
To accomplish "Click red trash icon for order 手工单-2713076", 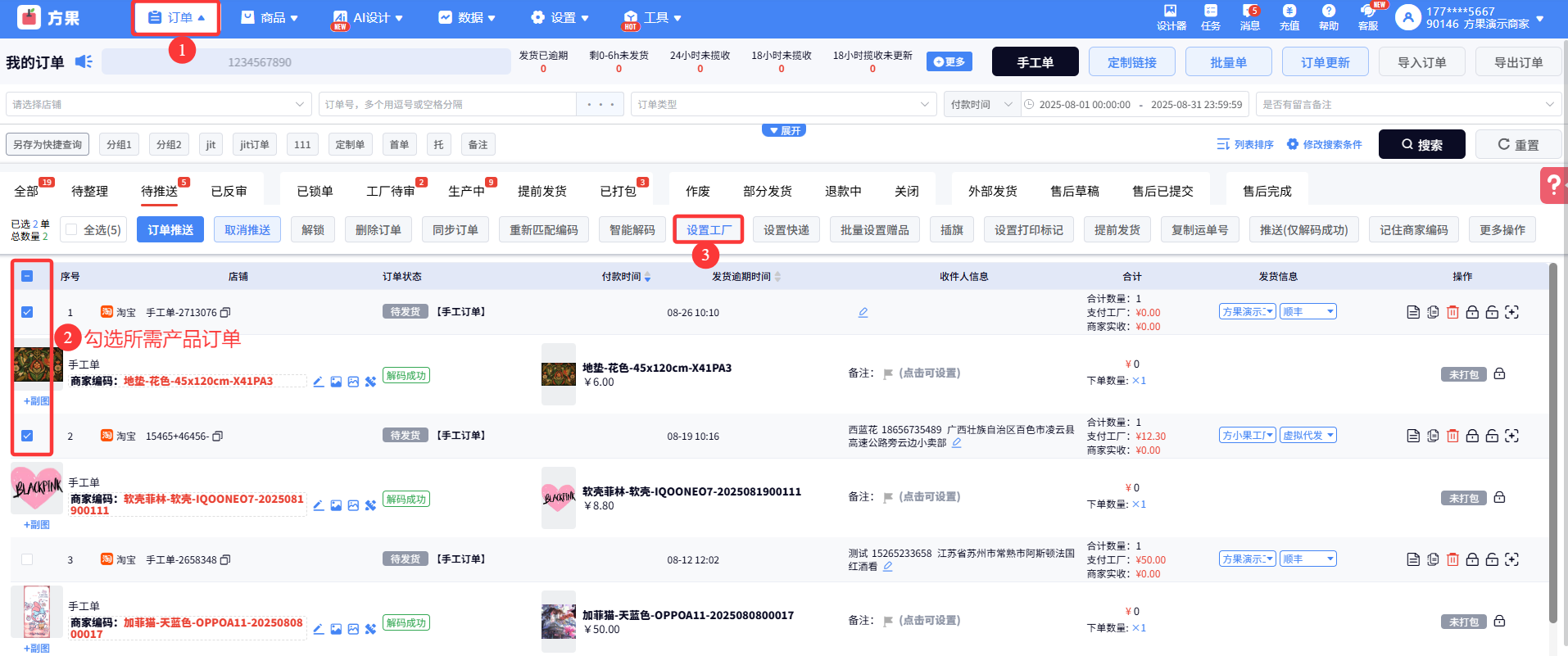I will pos(1452,312).
